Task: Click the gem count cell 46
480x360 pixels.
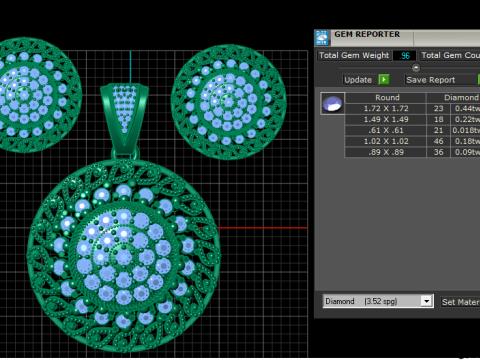Action: (438, 141)
